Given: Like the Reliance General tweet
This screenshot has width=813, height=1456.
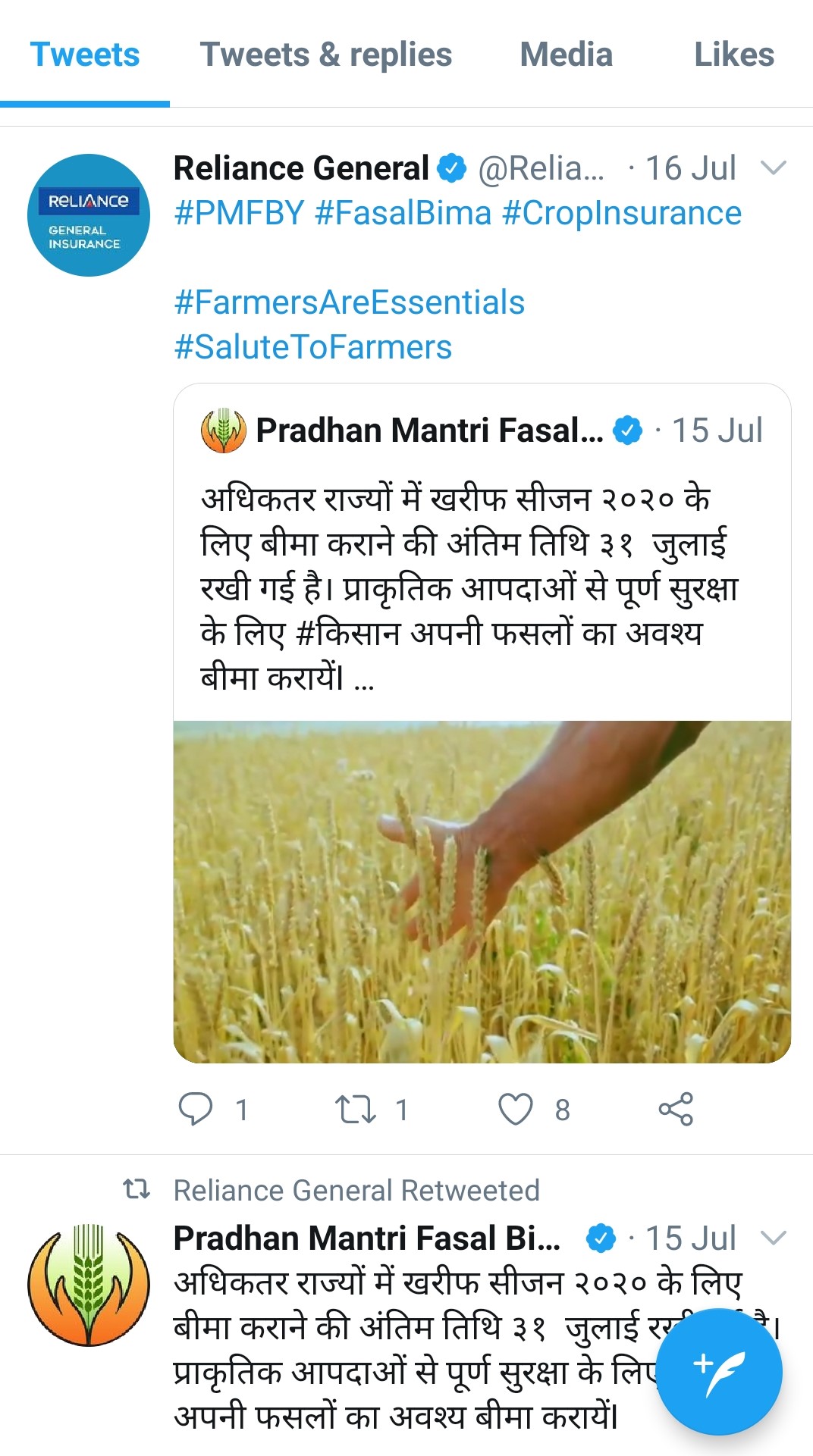Looking at the screenshot, I should (x=516, y=1110).
